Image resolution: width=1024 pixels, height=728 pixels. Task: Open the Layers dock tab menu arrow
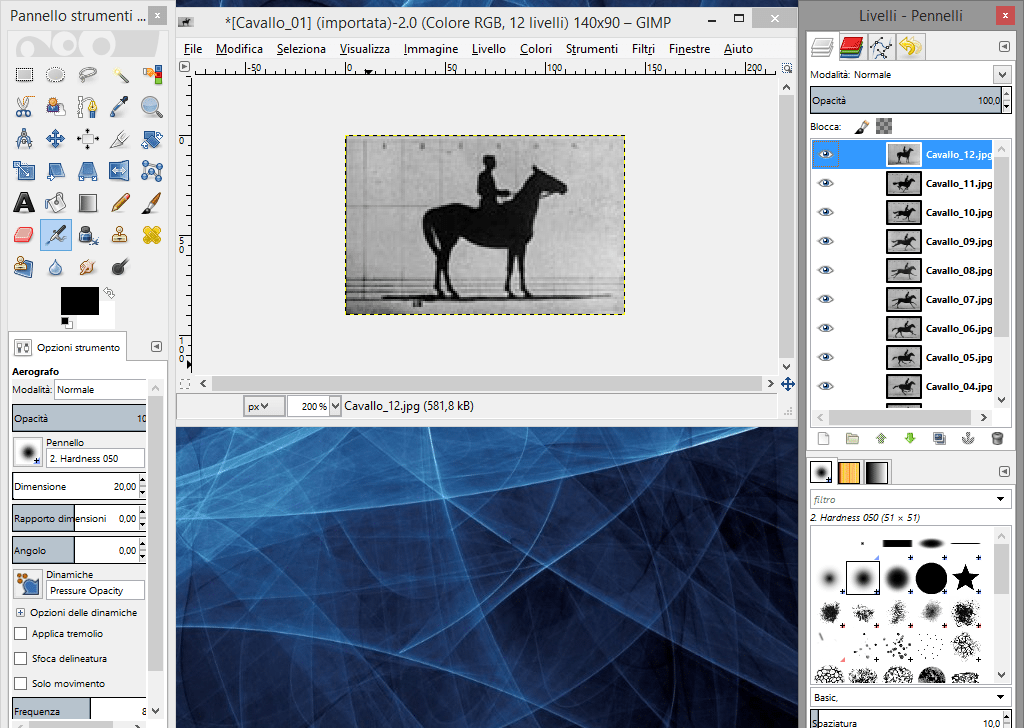[x=1004, y=46]
